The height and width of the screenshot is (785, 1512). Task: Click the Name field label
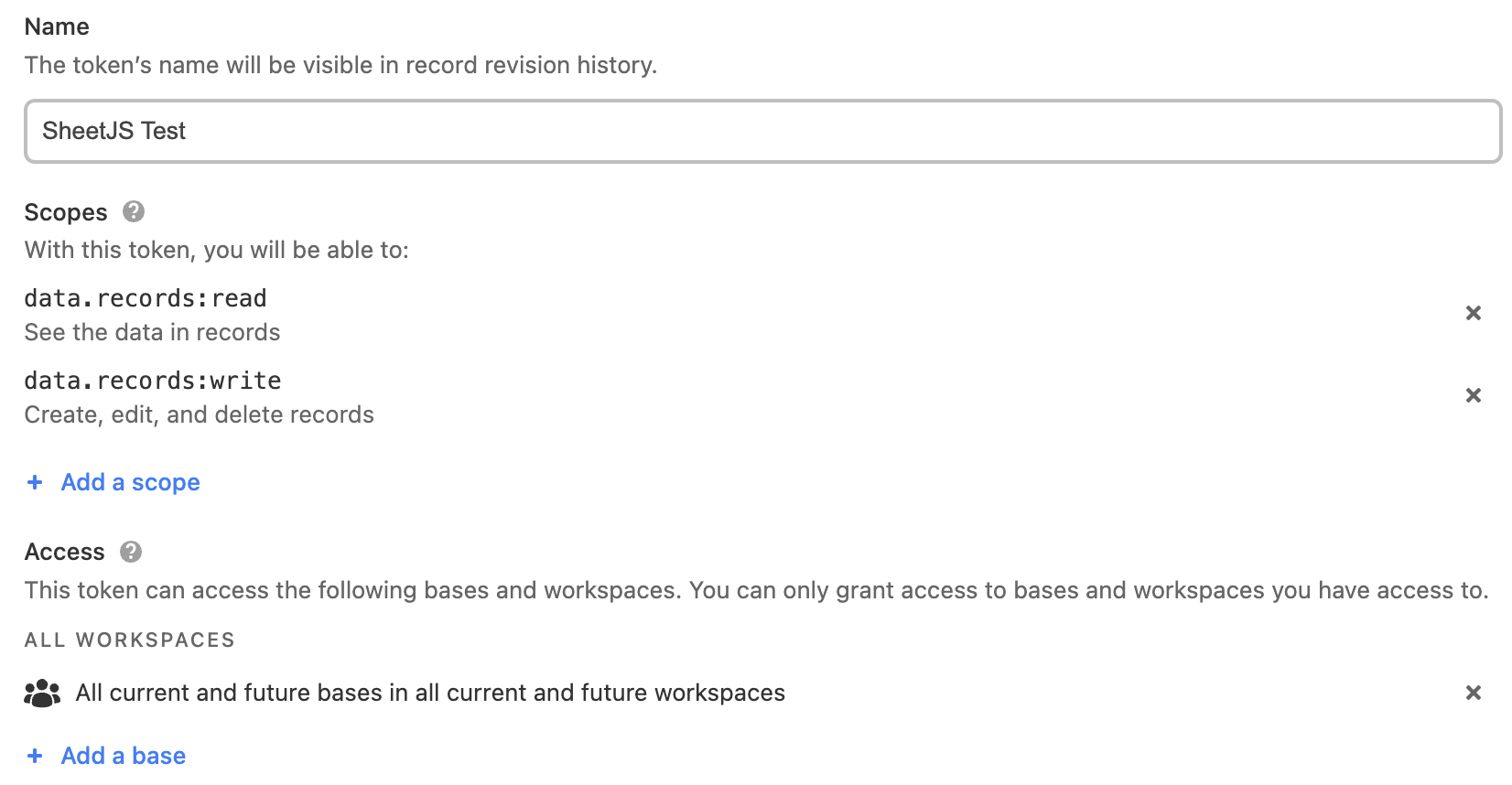[57, 27]
